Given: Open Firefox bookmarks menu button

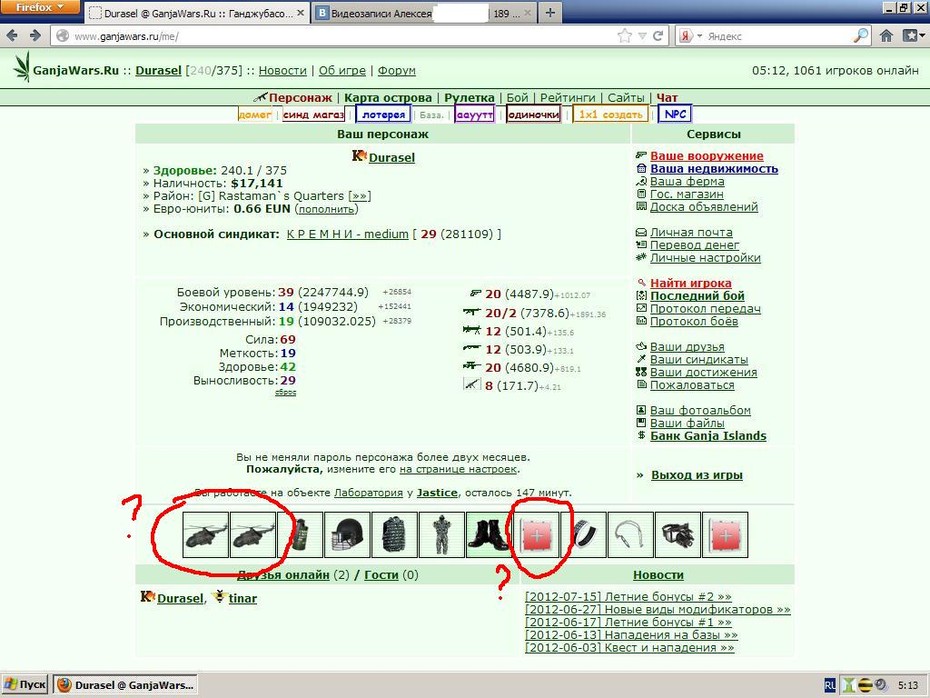Looking at the screenshot, I should click(x=913, y=36).
